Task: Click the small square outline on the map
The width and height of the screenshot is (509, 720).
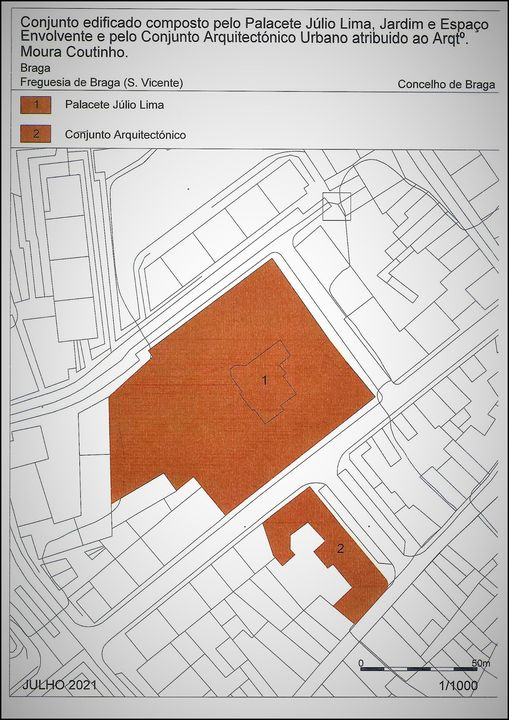Action: pos(337,206)
